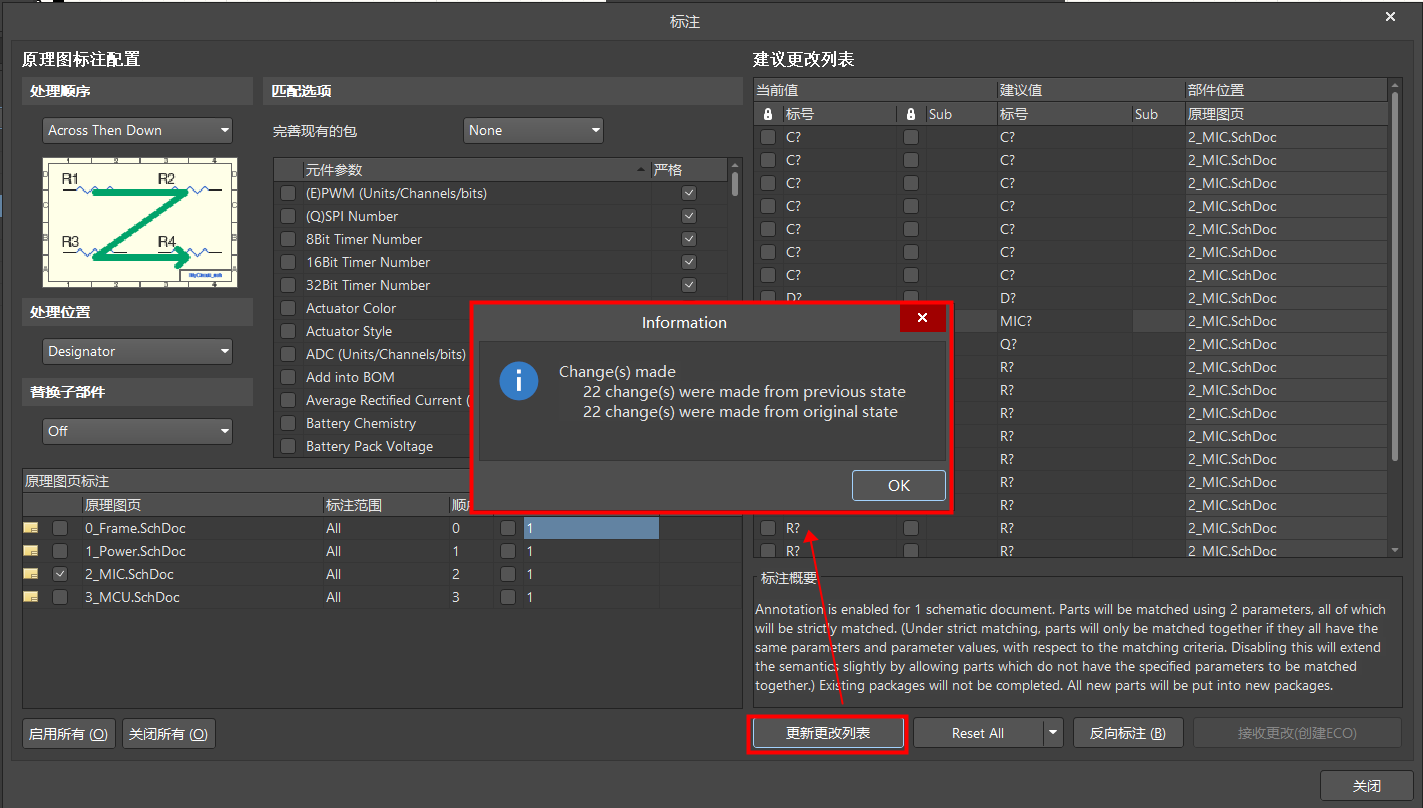The width and height of the screenshot is (1423, 808).
Task: Click the folder icon beside 3_MCU.SchDoc
Action: click(x=32, y=597)
